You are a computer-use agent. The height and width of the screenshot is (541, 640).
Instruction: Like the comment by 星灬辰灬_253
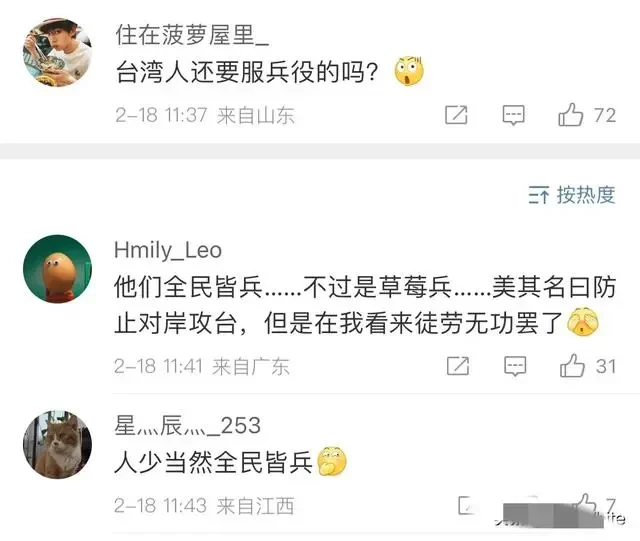click(x=586, y=505)
